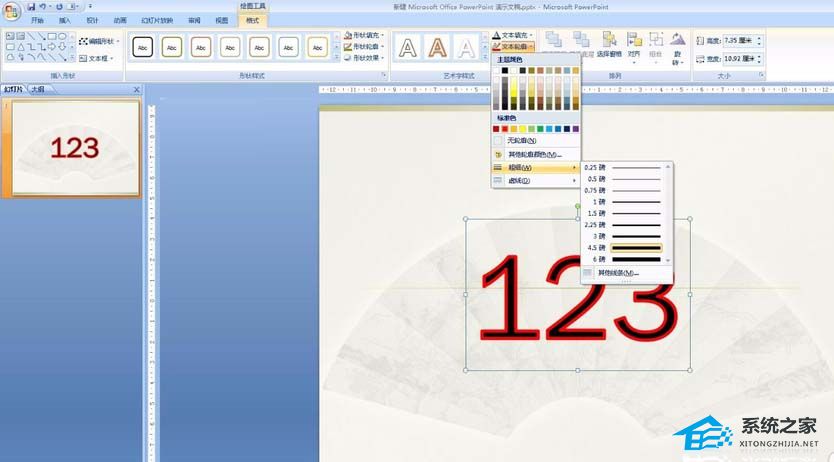Set outline weight to 4.5 磅
This screenshot has width=834, height=462.
(623, 248)
